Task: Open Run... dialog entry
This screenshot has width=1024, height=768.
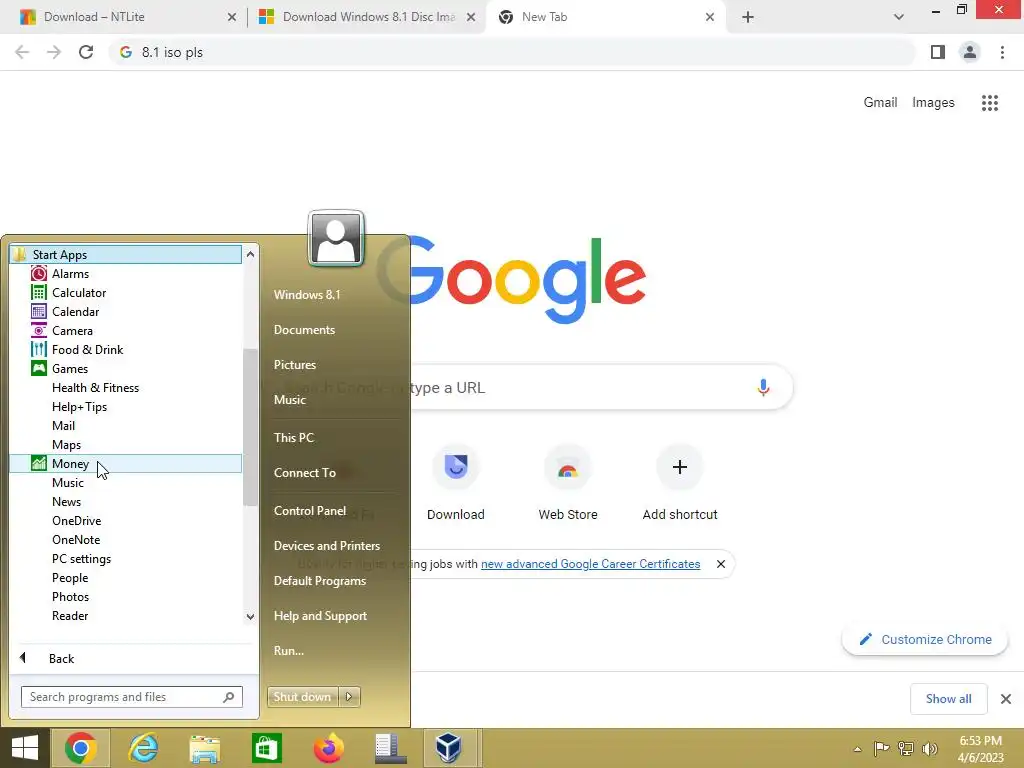Action: 289,650
